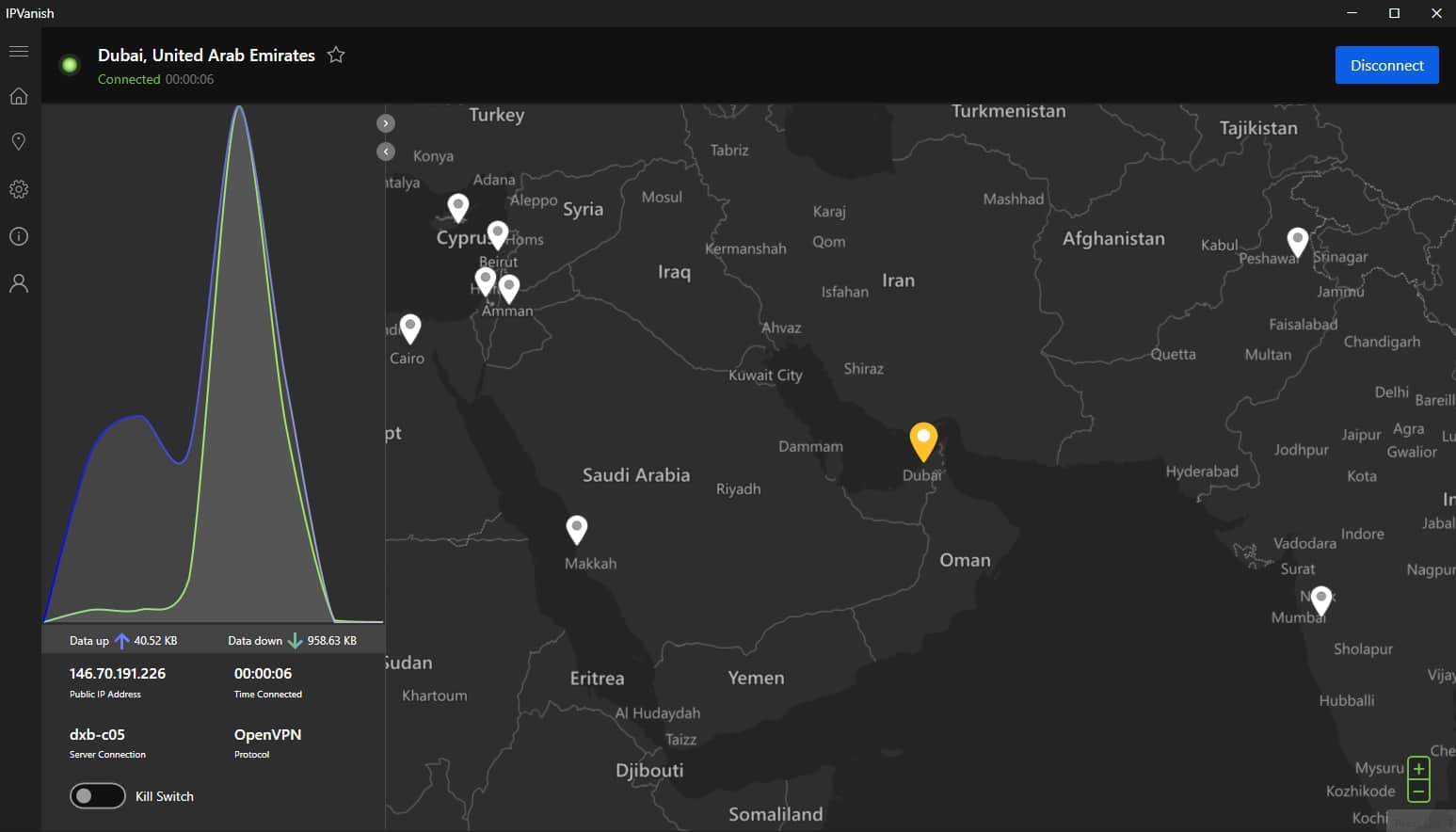Screen dimensions: 1456x832
Task: Click the Oman label on map
Action: click(x=965, y=560)
